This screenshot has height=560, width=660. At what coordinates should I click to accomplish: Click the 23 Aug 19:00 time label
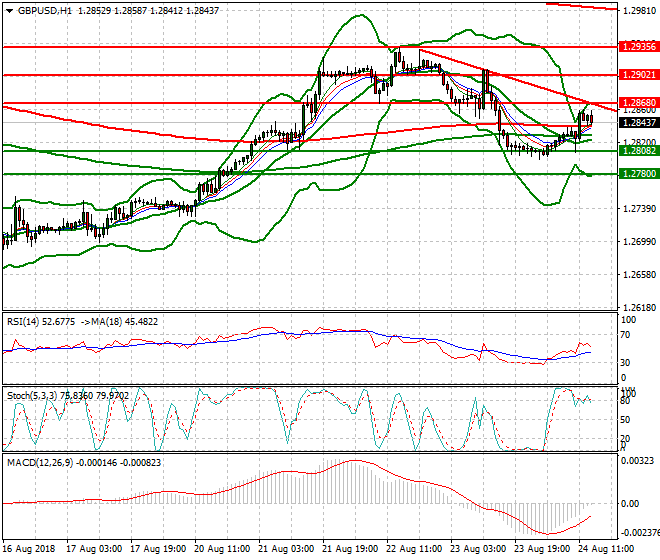[x=542, y=549]
